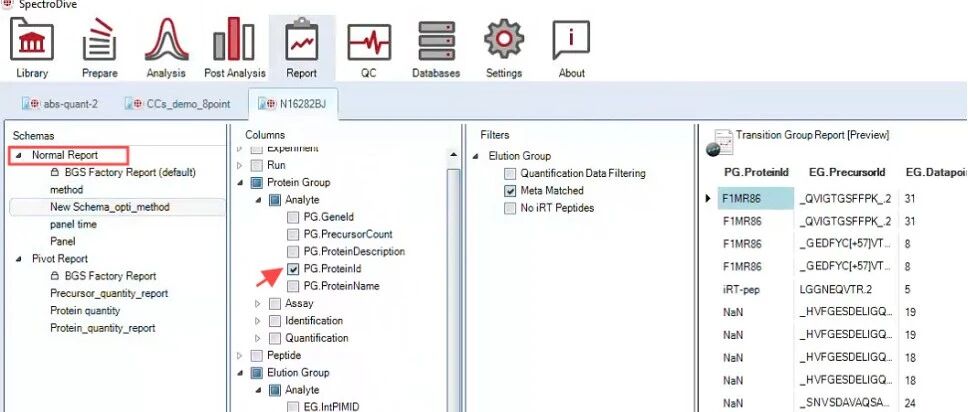Viewport: 968px width, 412px height.
Task: Select the Panel schema
Action: [62, 242]
